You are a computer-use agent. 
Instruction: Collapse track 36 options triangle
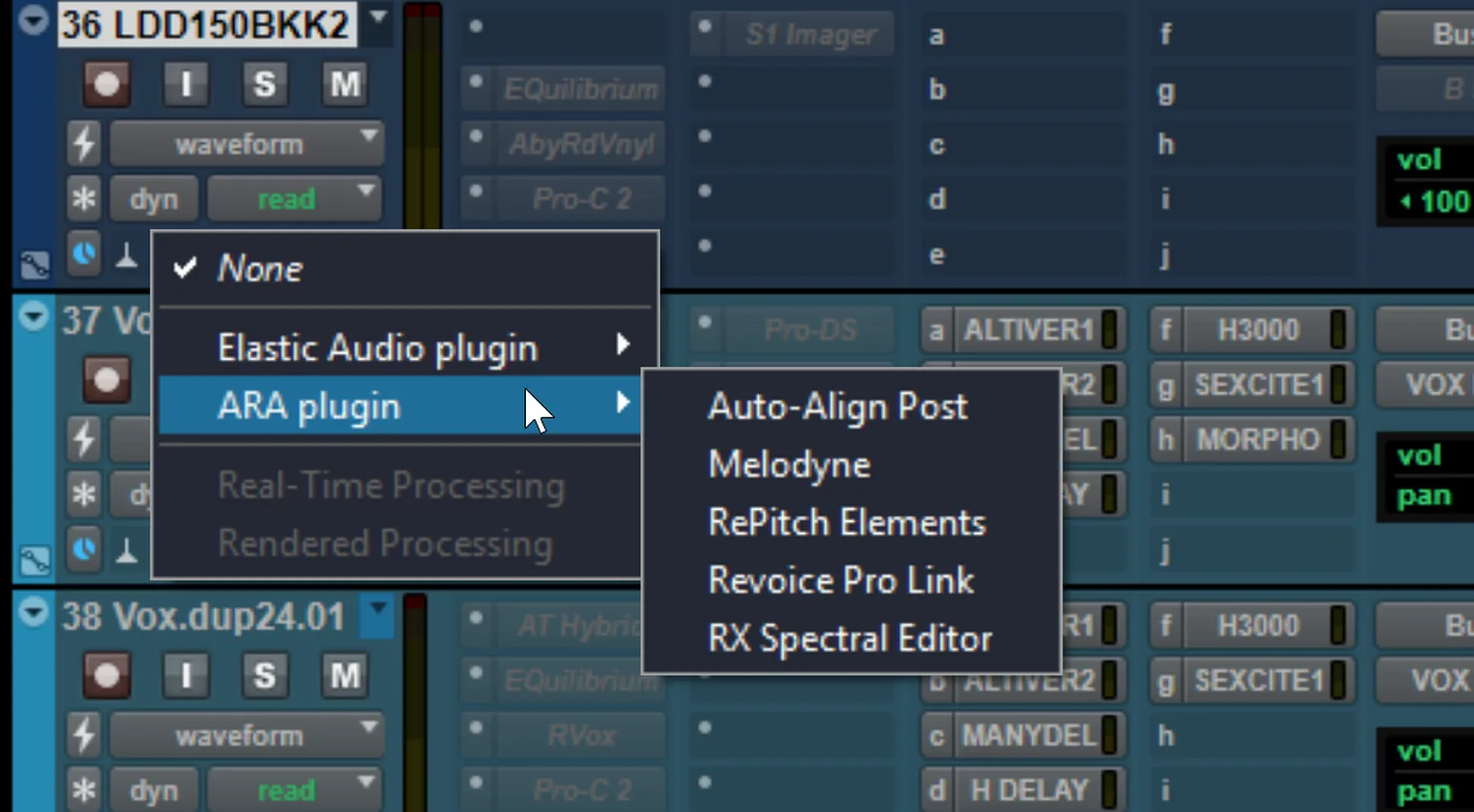[x=34, y=20]
